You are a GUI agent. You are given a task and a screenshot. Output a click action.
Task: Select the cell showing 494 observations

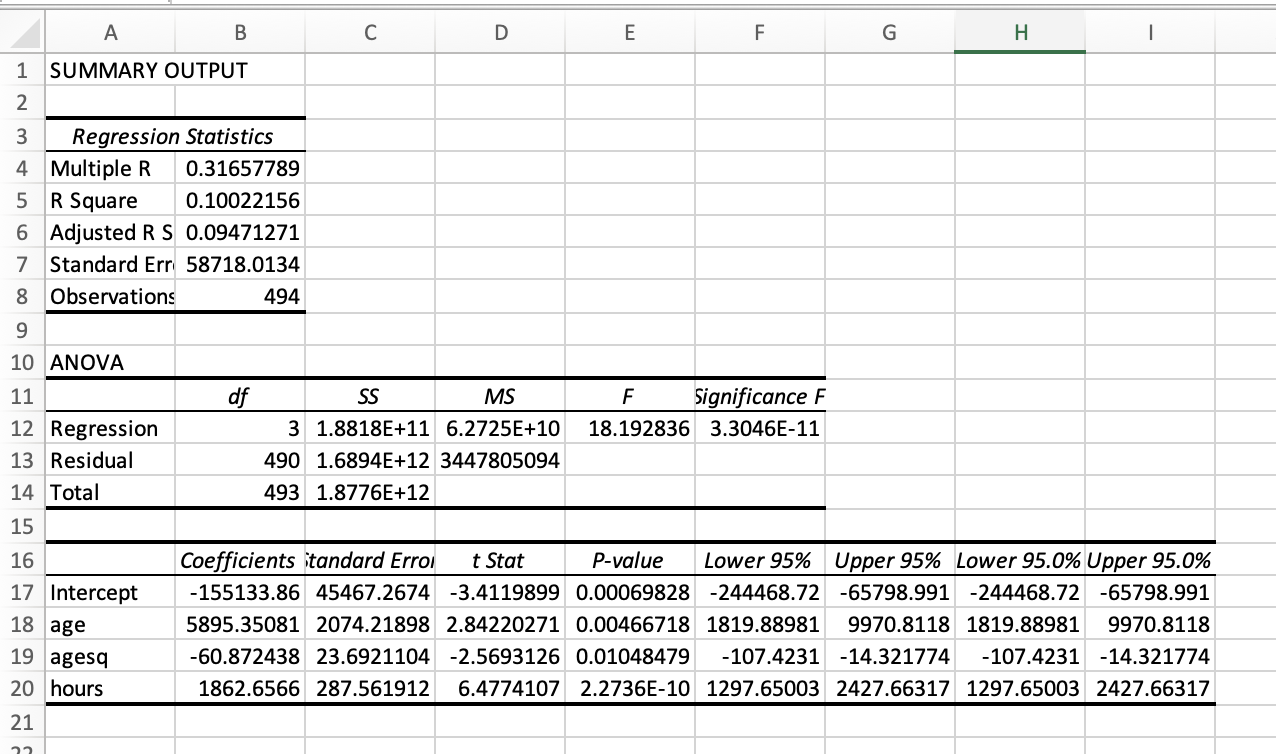tap(240, 296)
